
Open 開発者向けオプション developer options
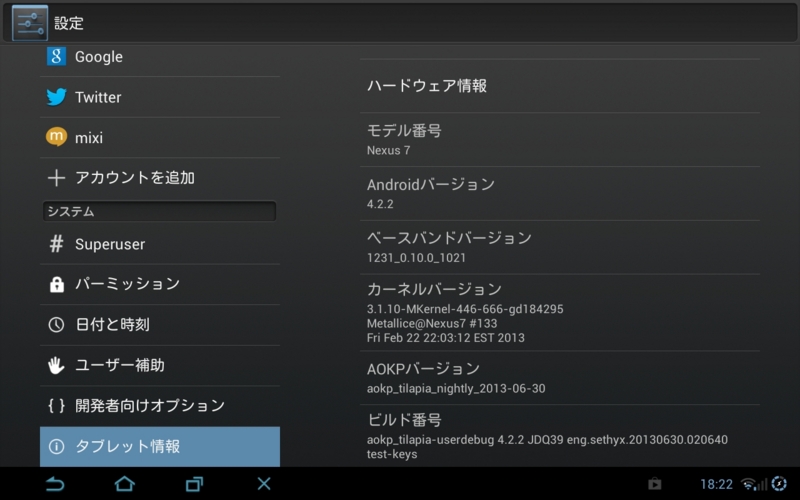click(x=160, y=406)
